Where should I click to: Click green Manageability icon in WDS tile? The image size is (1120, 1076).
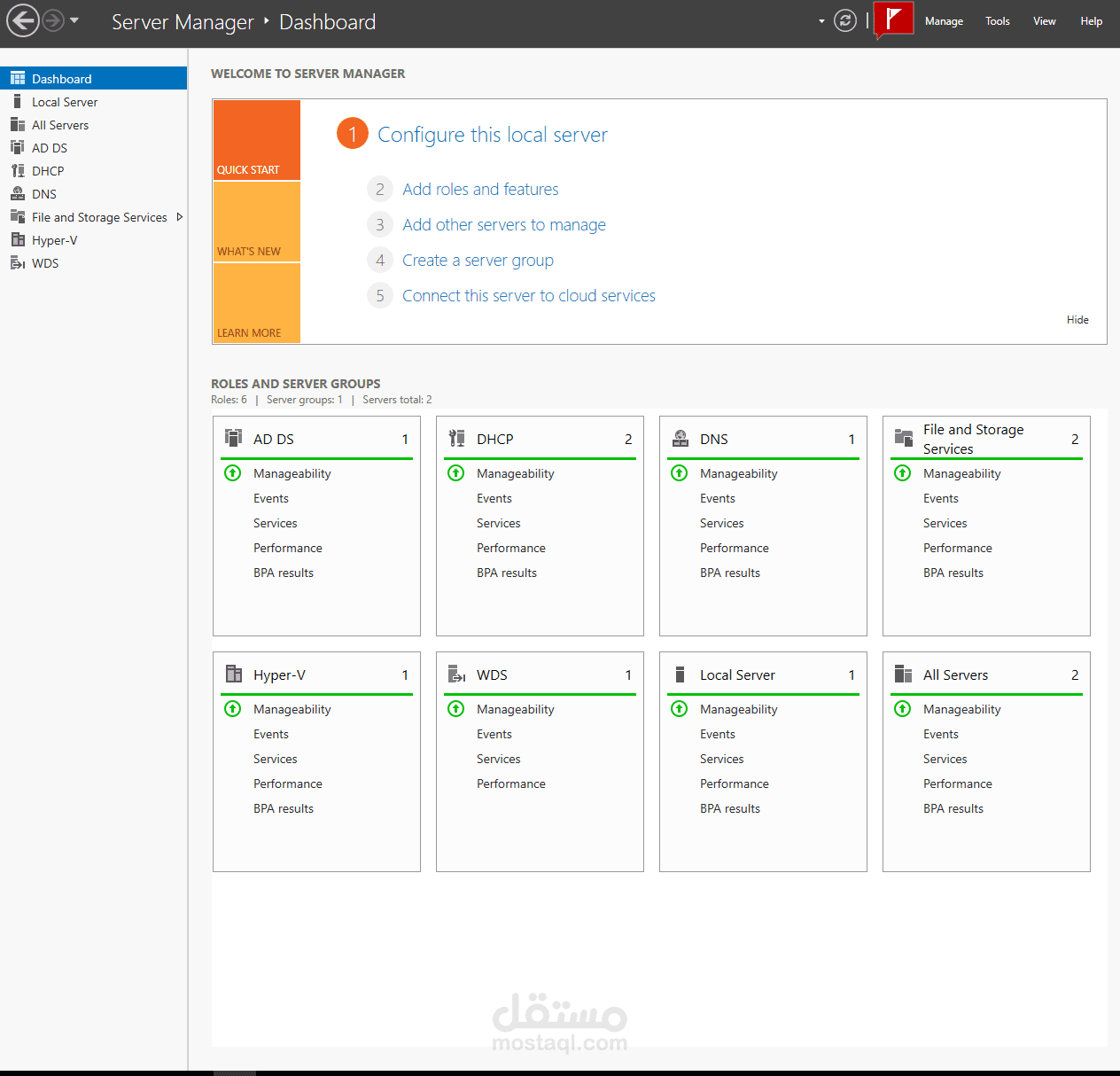pyautogui.click(x=455, y=709)
